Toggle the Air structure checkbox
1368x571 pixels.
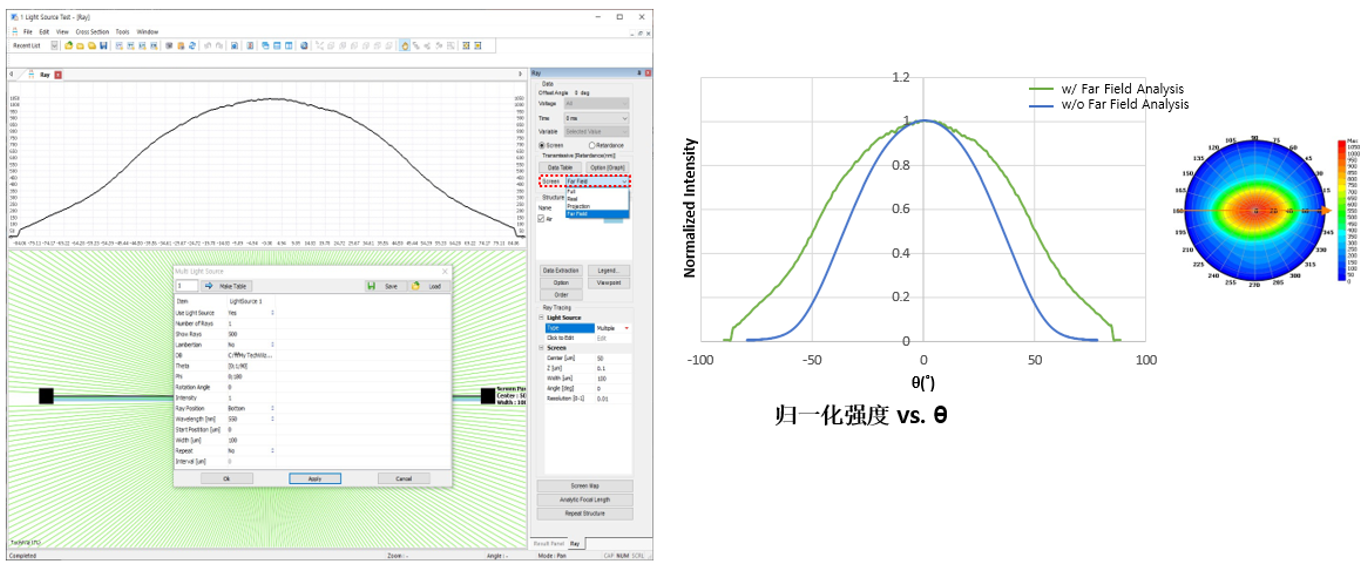(542, 219)
